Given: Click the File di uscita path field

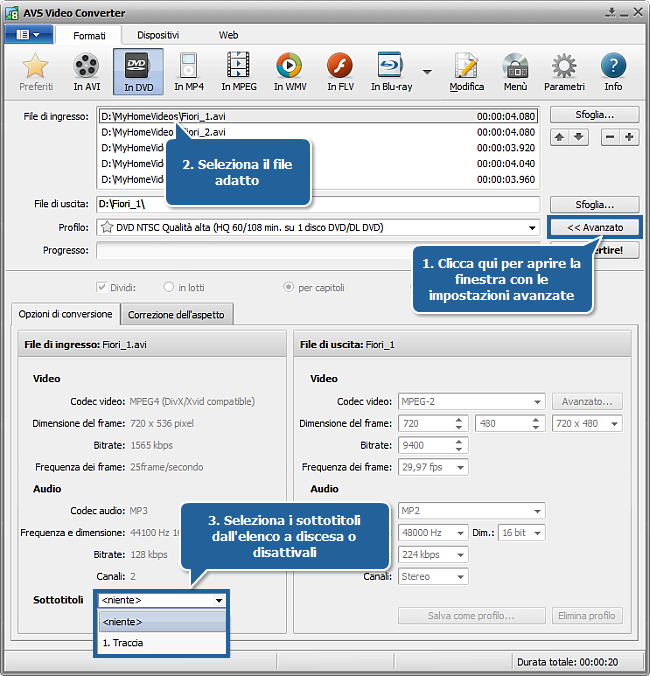Looking at the screenshot, I should (x=318, y=205).
